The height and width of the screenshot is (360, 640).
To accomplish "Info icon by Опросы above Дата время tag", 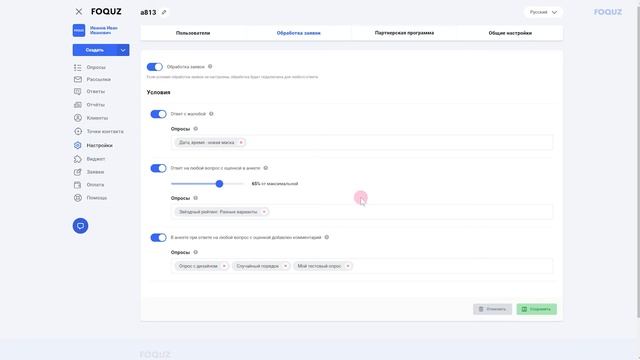I will (x=196, y=129).
